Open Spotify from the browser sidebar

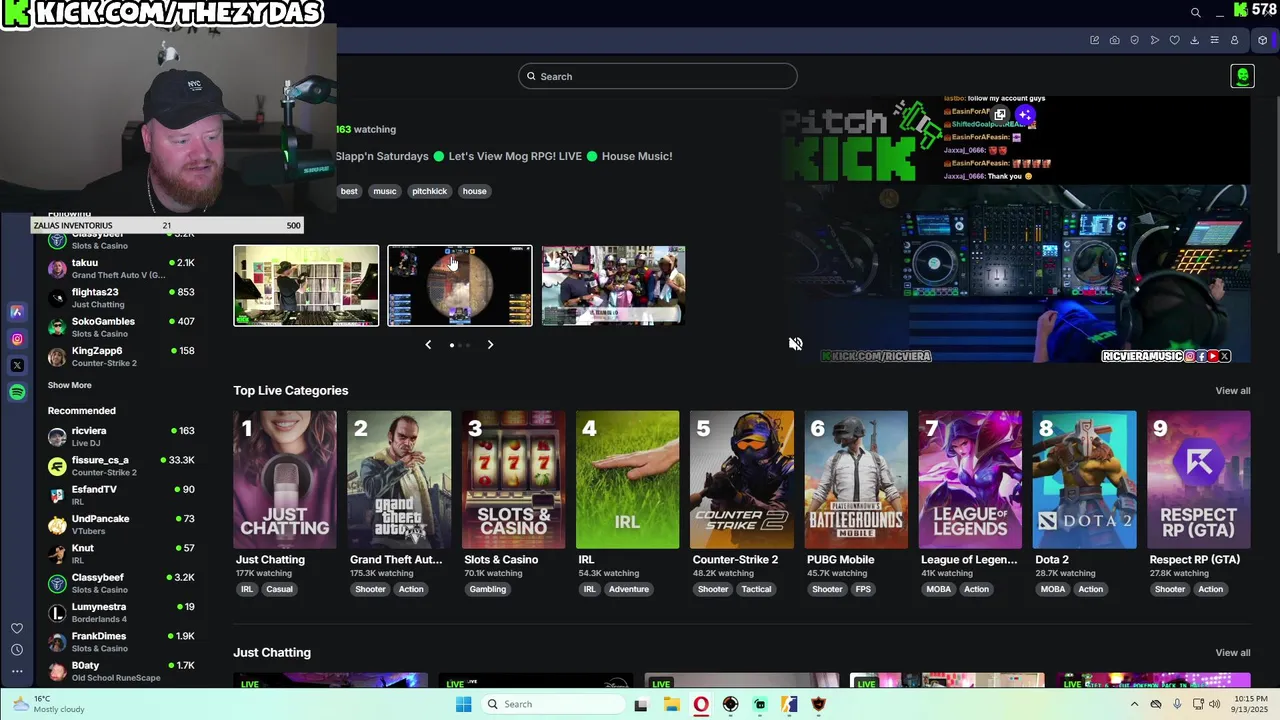(17, 393)
